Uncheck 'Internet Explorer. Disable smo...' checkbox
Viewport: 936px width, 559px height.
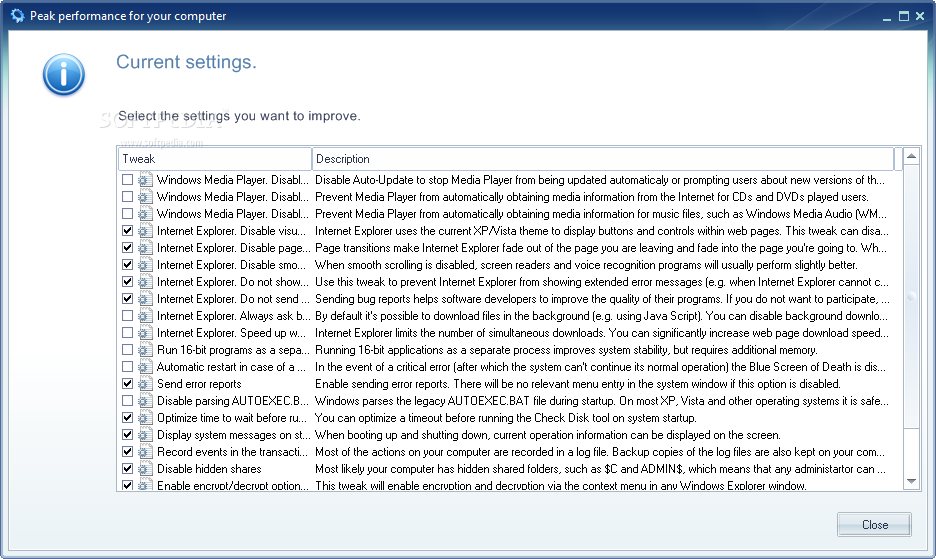pos(127,264)
